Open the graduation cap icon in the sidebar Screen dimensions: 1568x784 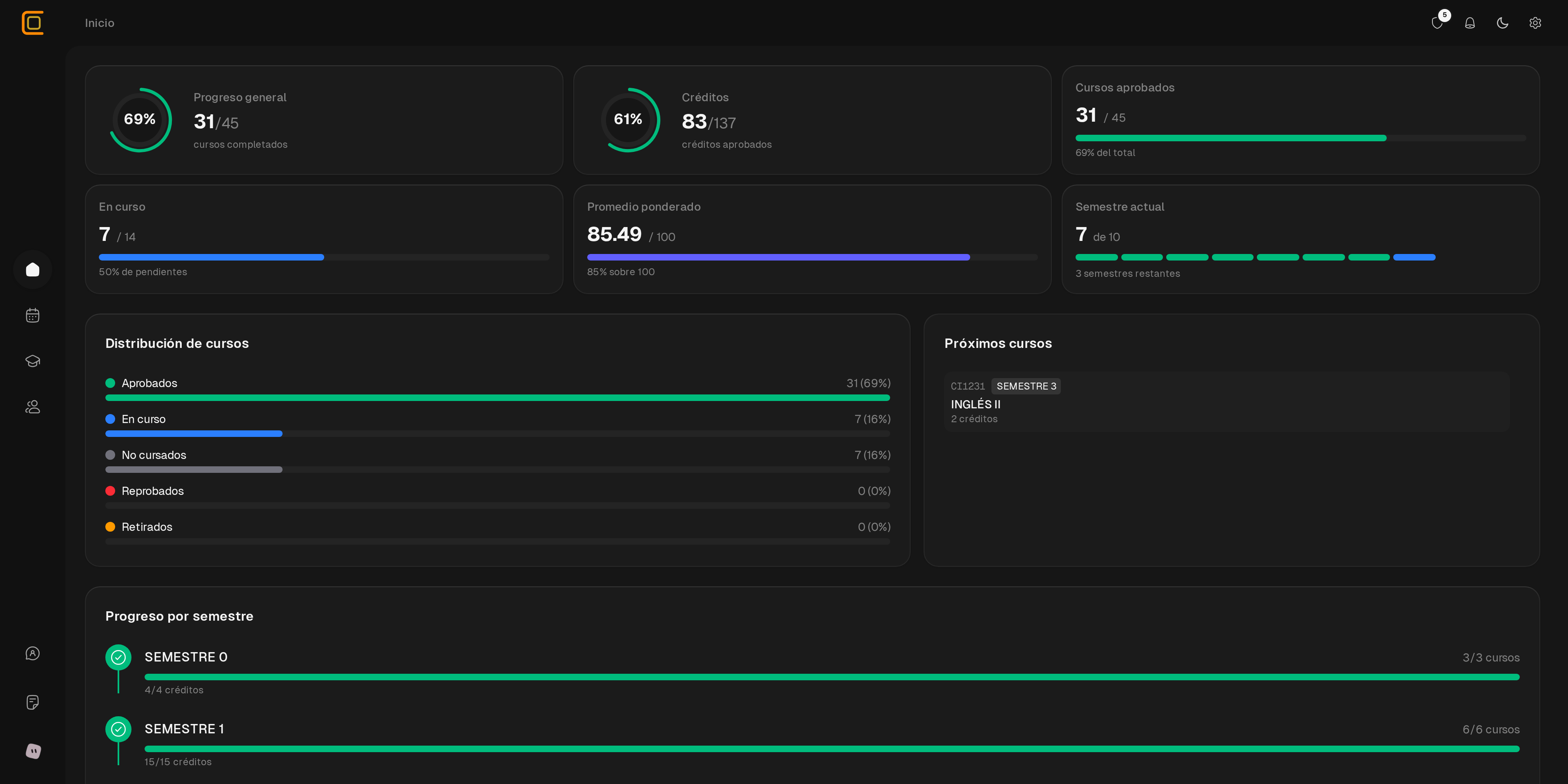33,361
